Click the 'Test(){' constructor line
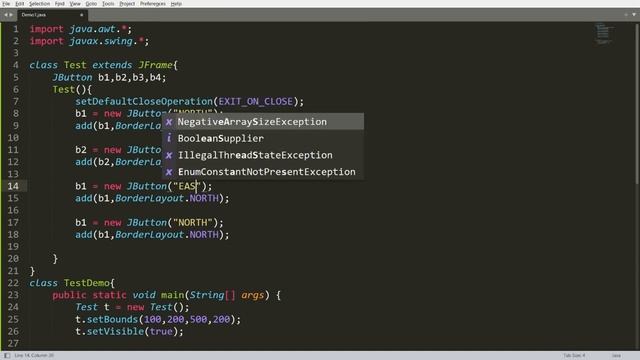 pos(72,89)
